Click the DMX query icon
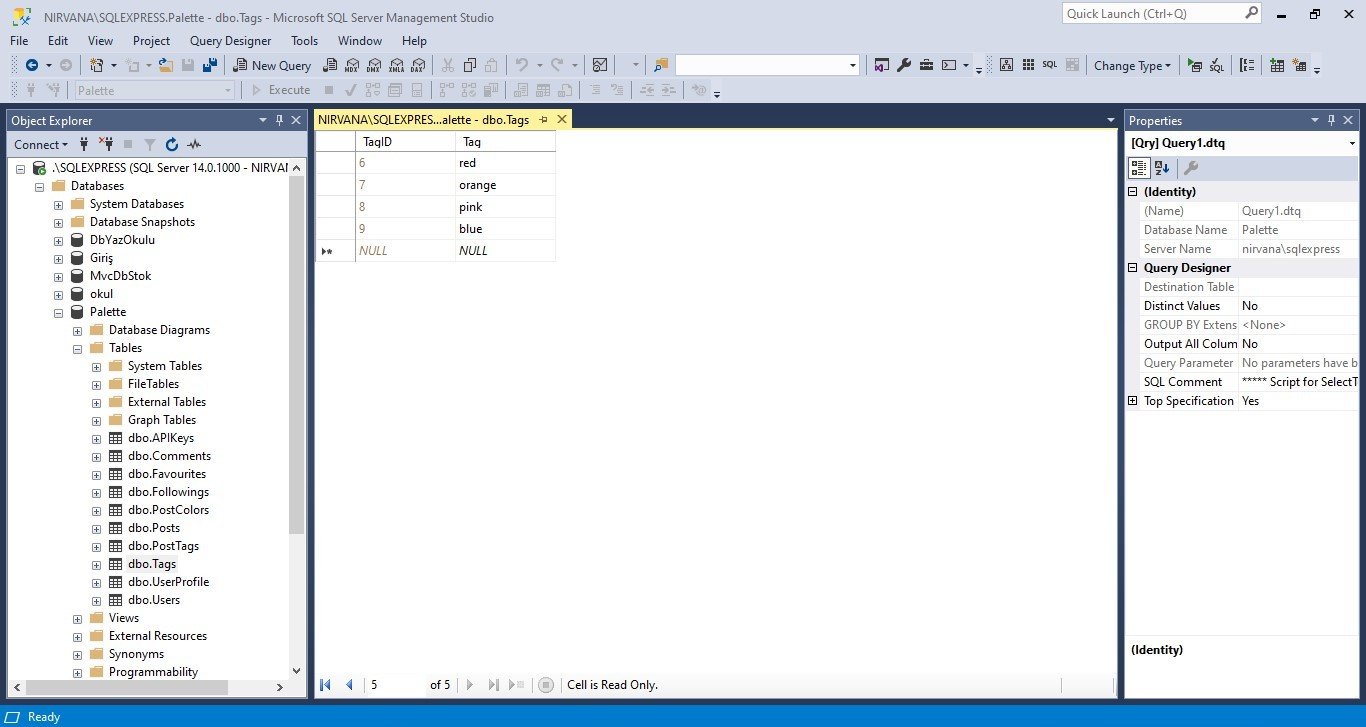 [x=373, y=65]
